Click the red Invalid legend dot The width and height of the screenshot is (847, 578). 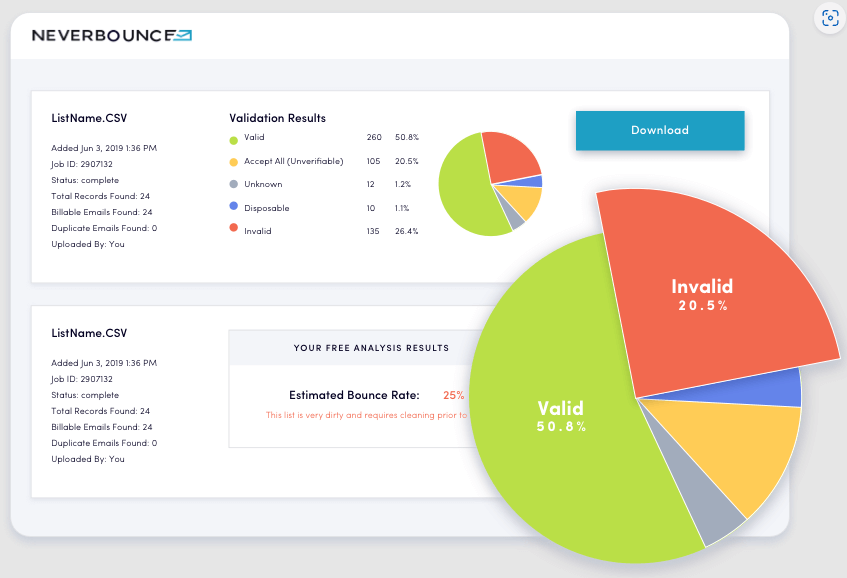tap(233, 227)
